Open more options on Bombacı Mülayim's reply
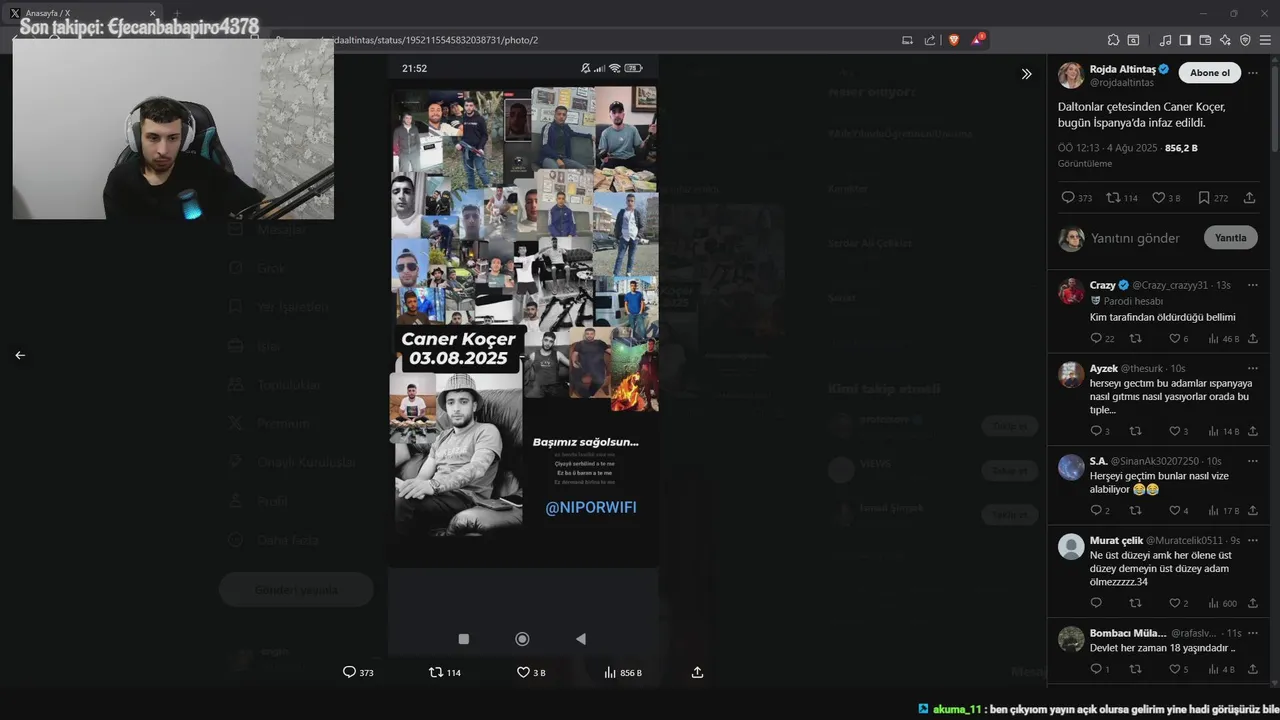The image size is (1280, 720). [x=1252, y=633]
